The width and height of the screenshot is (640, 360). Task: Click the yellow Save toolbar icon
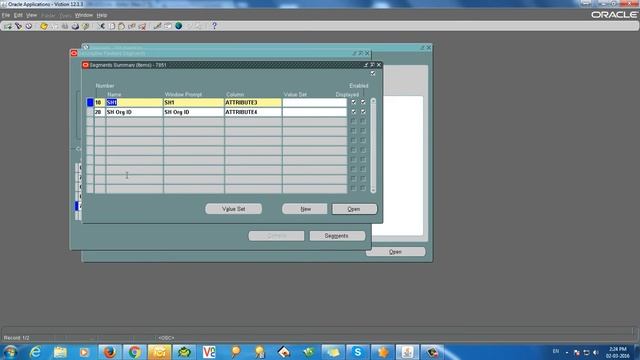click(x=44, y=26)
